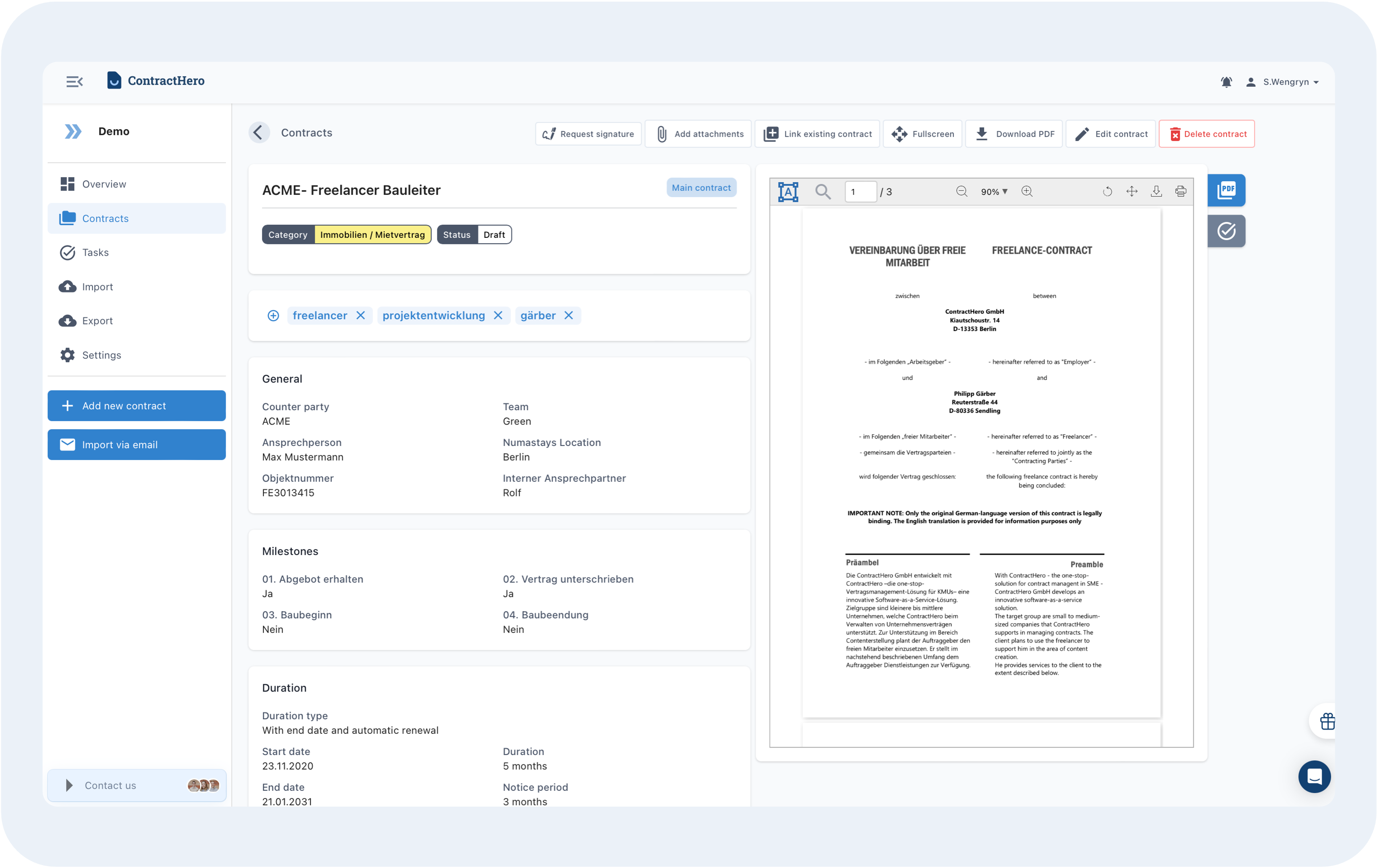Open the tasks checkmark side tab
The image size is (1377, 868).
coord(1227,231)
